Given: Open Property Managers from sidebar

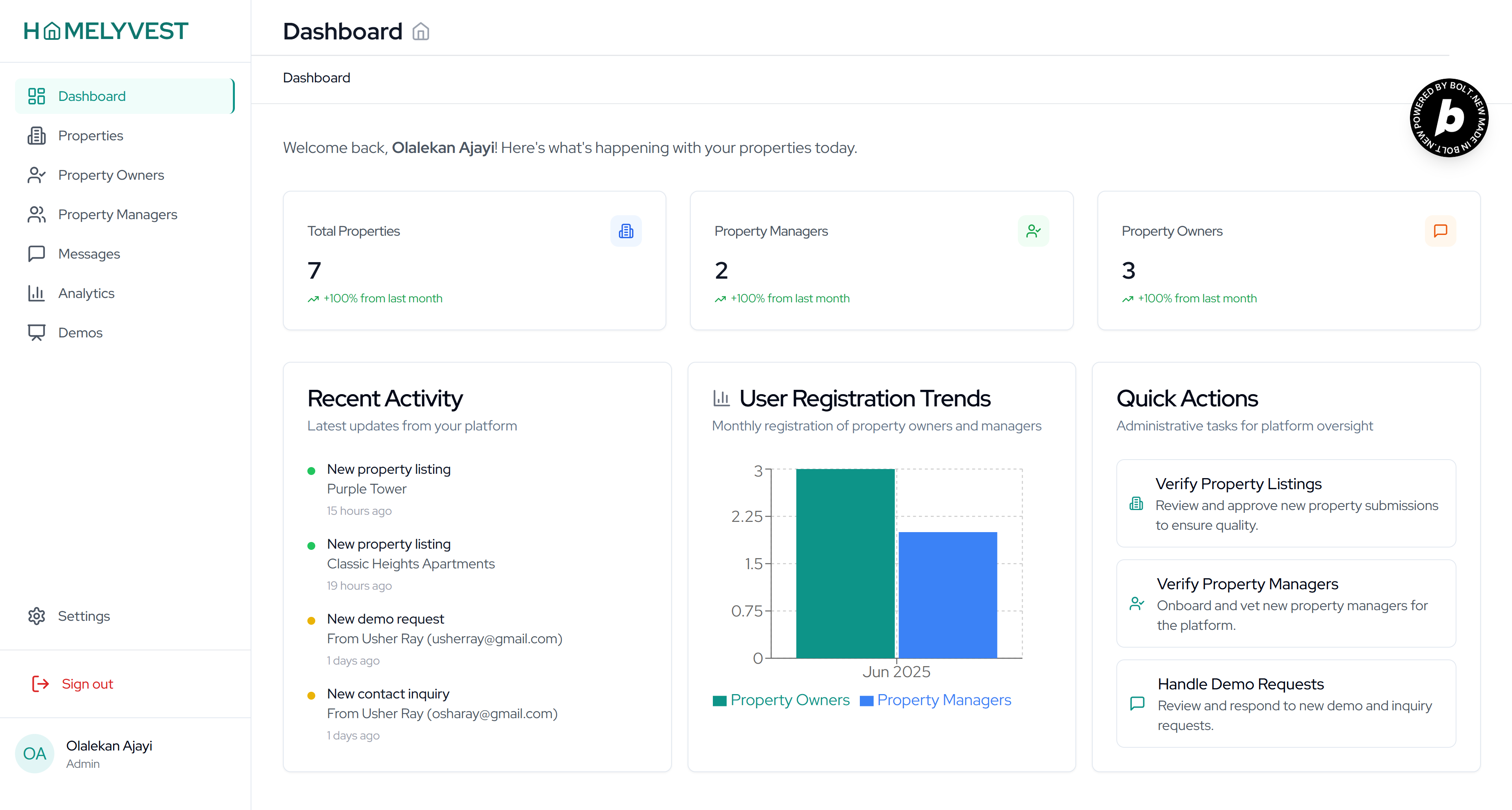Looking at the screenshot, I should [x=117, y=214].
